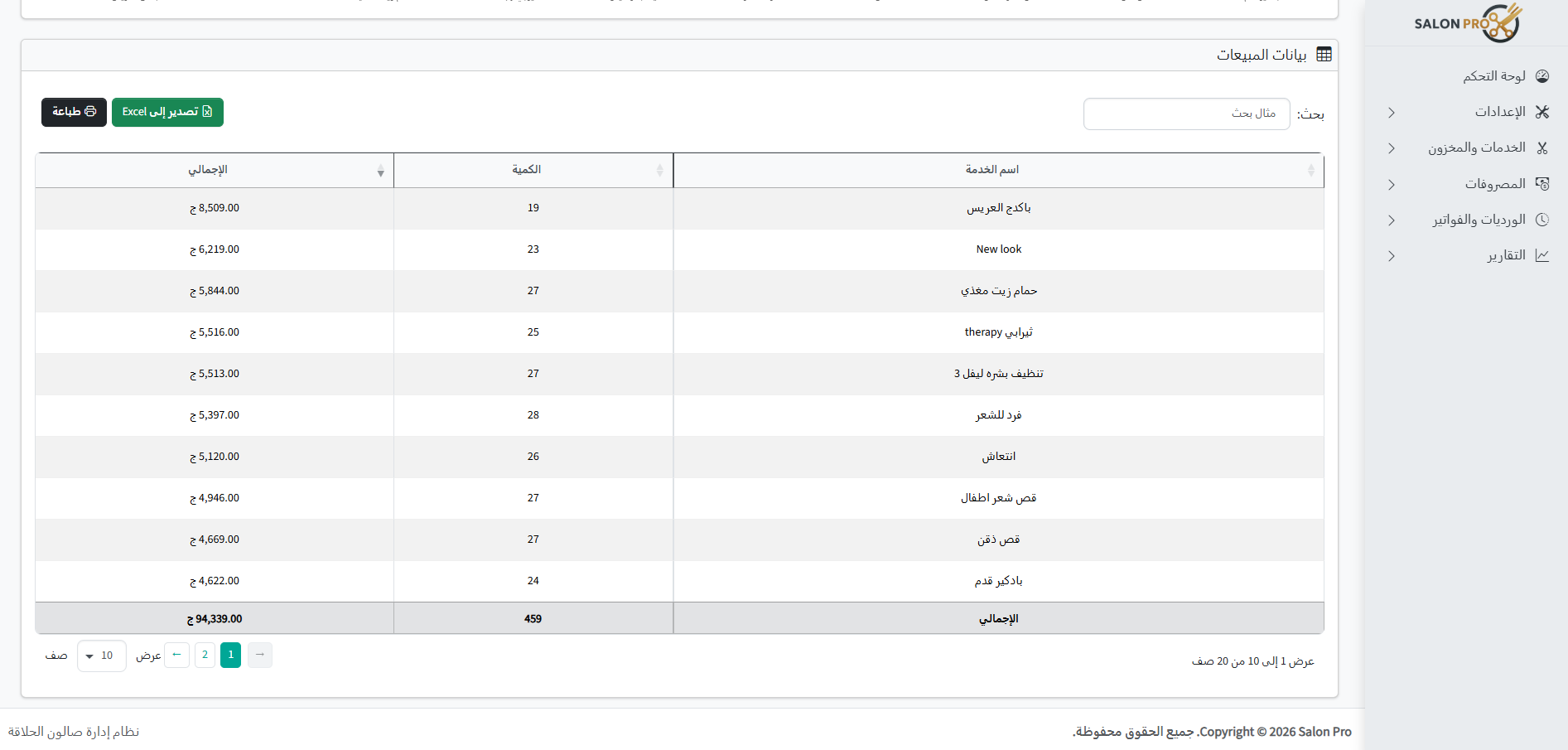This screenshot has height=750, width=1568.
Task: Sort the الكمية column header
Action: [x=660, y=171]
